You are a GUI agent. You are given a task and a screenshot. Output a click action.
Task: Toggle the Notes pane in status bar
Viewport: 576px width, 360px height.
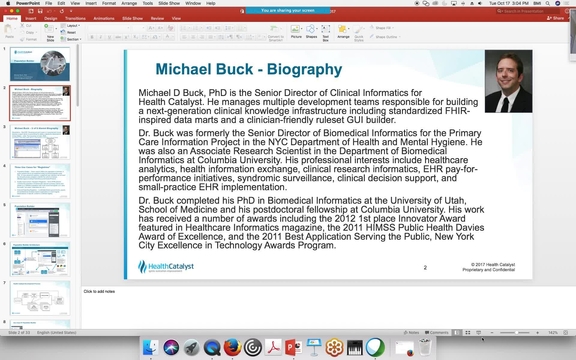(x=411, y=332)
